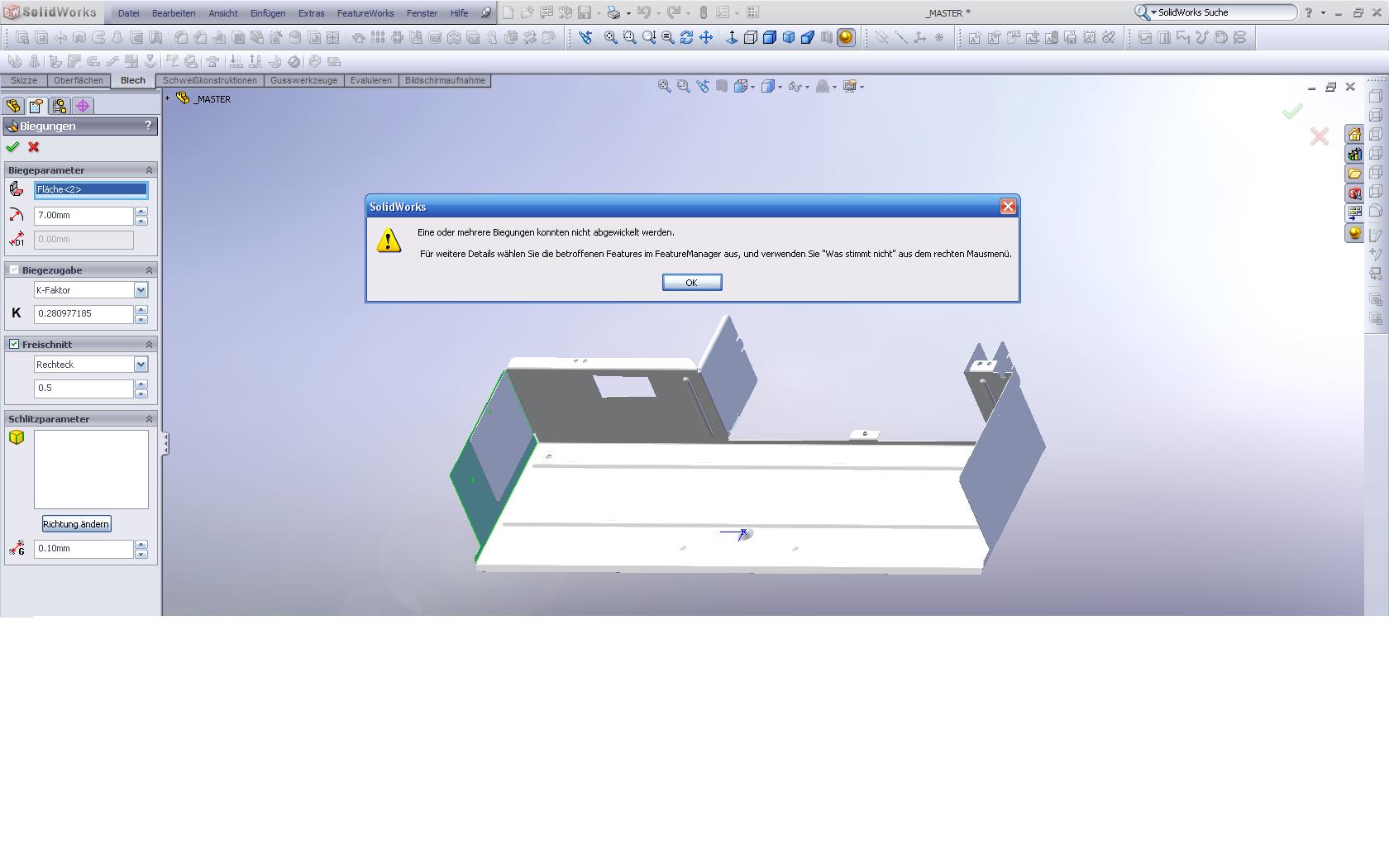Select the Wireframe display style
Image resolution: width=1389 pixels, height=868 pixels.
click(751, 37)
